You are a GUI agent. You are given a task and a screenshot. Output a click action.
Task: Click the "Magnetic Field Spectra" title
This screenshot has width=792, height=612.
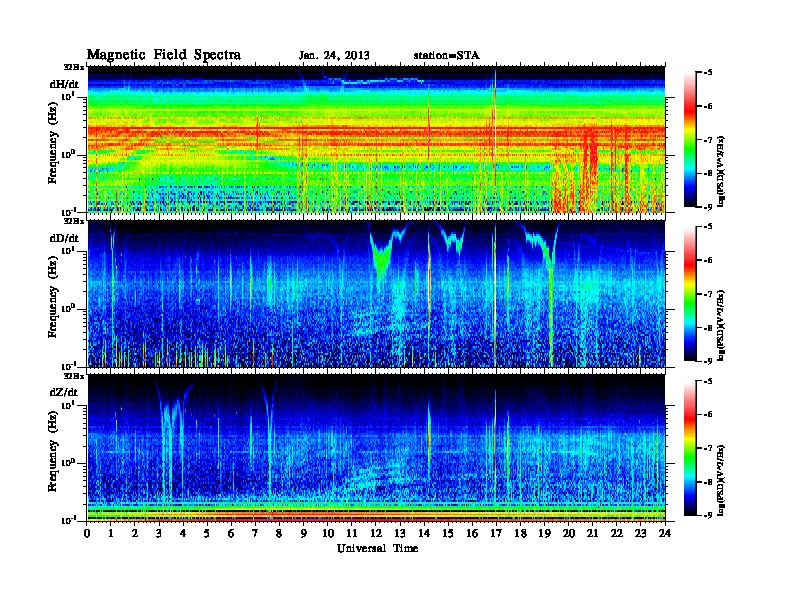click(164, 55)
